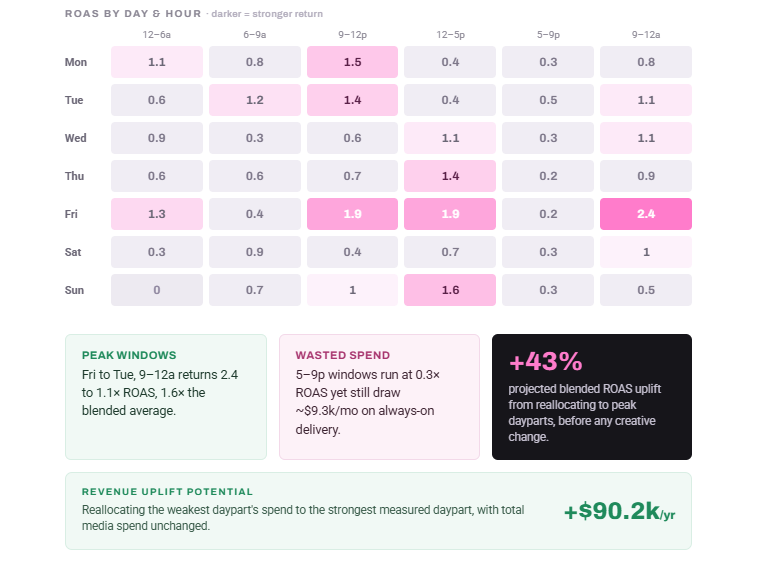Select the Friday 12–6a cell showing 1.3
The width and height of the screenshot is (761, 569).
pyautogui.click(x=157, y=214)
